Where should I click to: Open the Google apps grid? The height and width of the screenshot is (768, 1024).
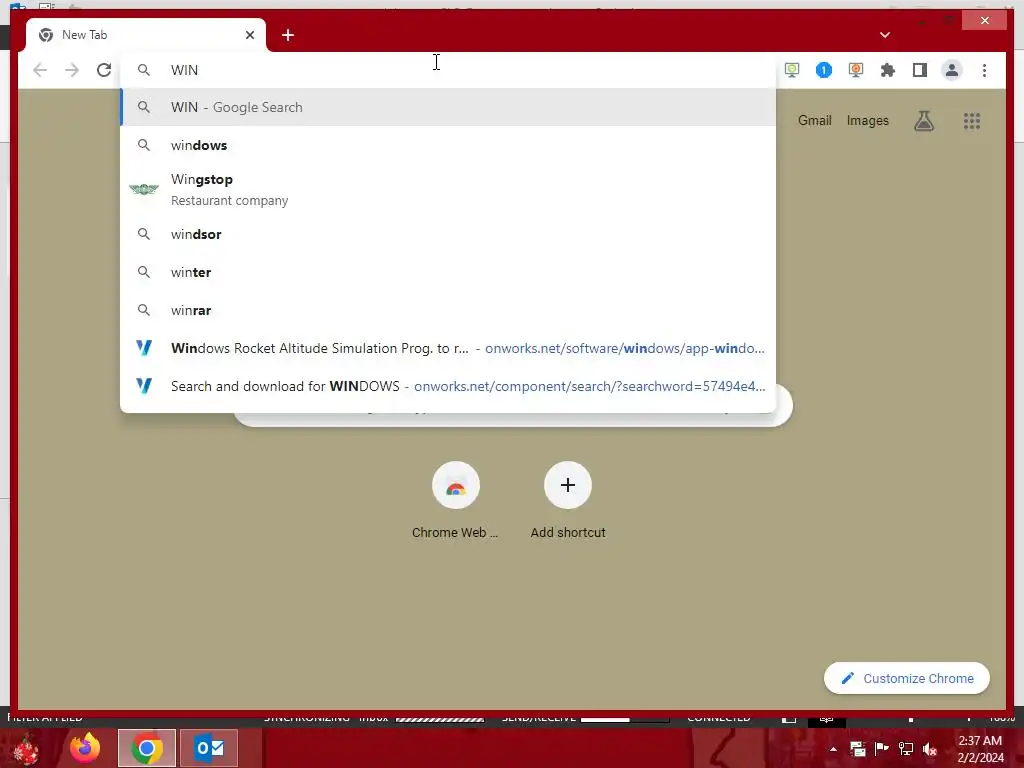pyautogui.click(x=972, y=121)
